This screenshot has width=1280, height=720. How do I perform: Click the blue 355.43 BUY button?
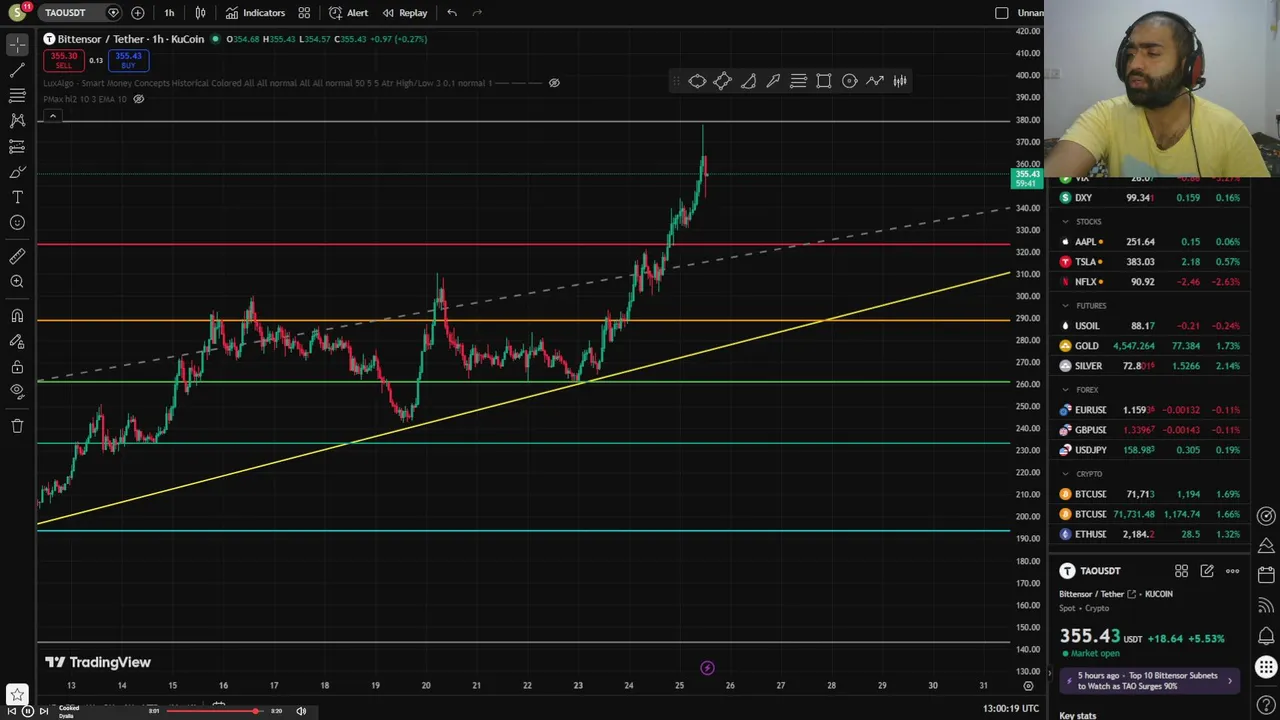pyautogui.click(x=128, y=60)
